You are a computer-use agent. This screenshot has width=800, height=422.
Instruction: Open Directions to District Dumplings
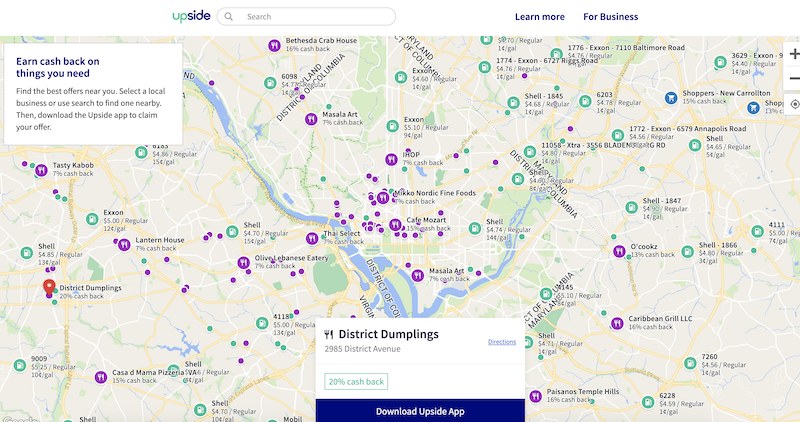[502, 342]
